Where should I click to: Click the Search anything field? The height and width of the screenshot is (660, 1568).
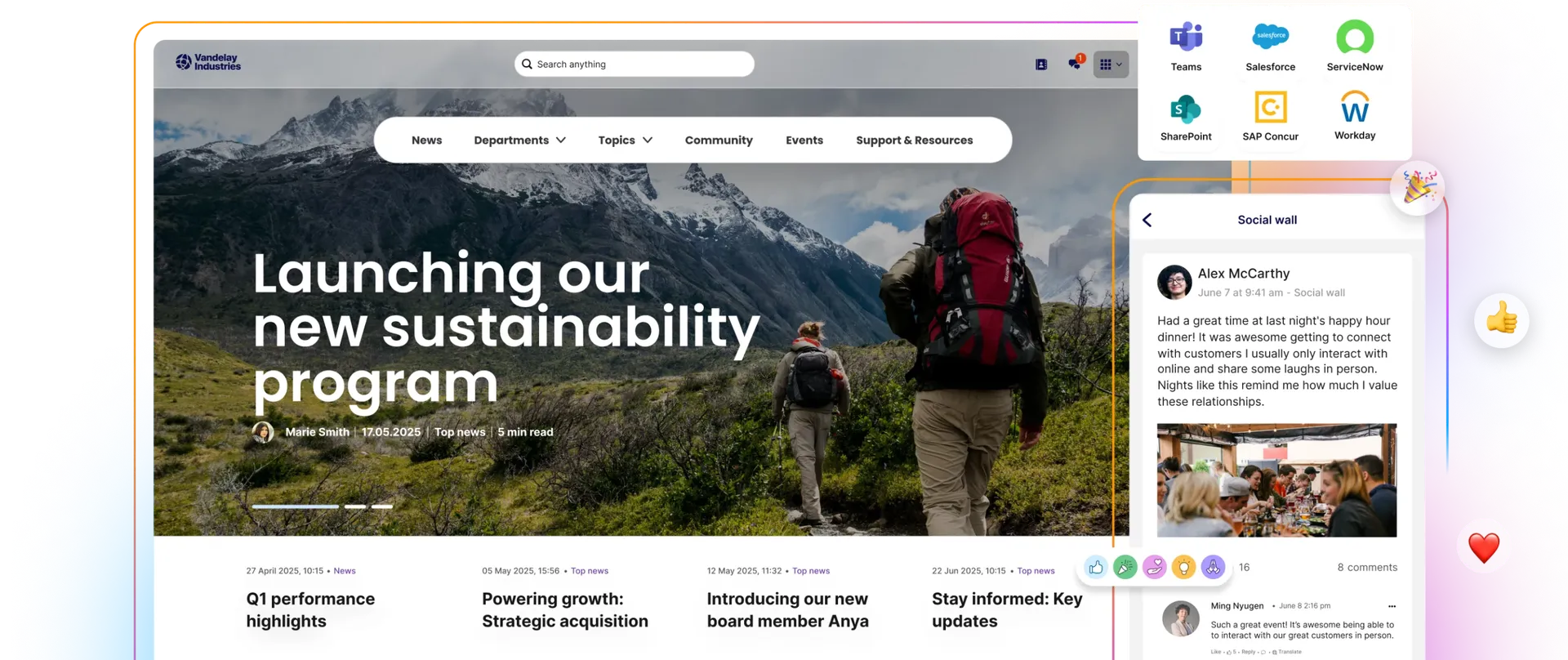634,64
